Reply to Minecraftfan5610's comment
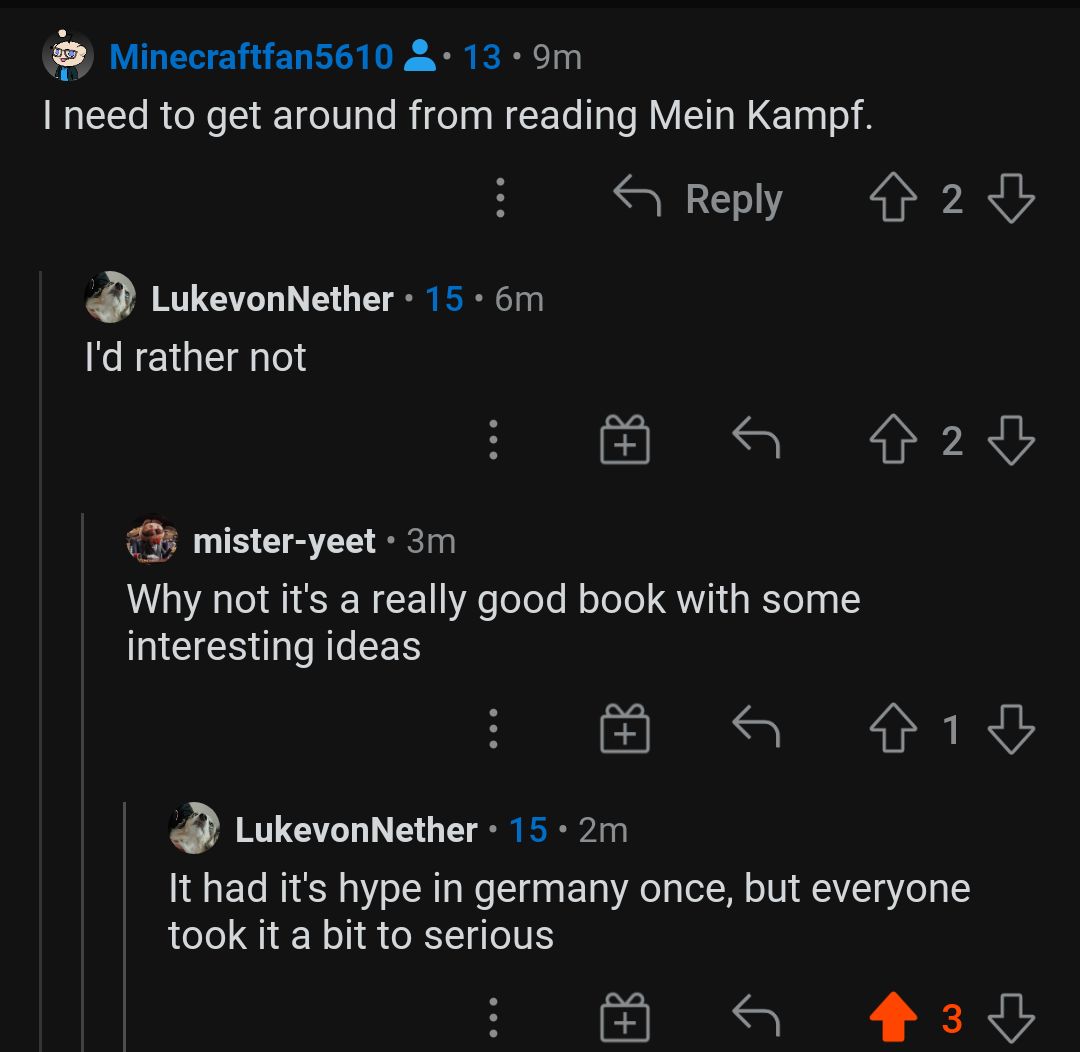 point(699,199)
